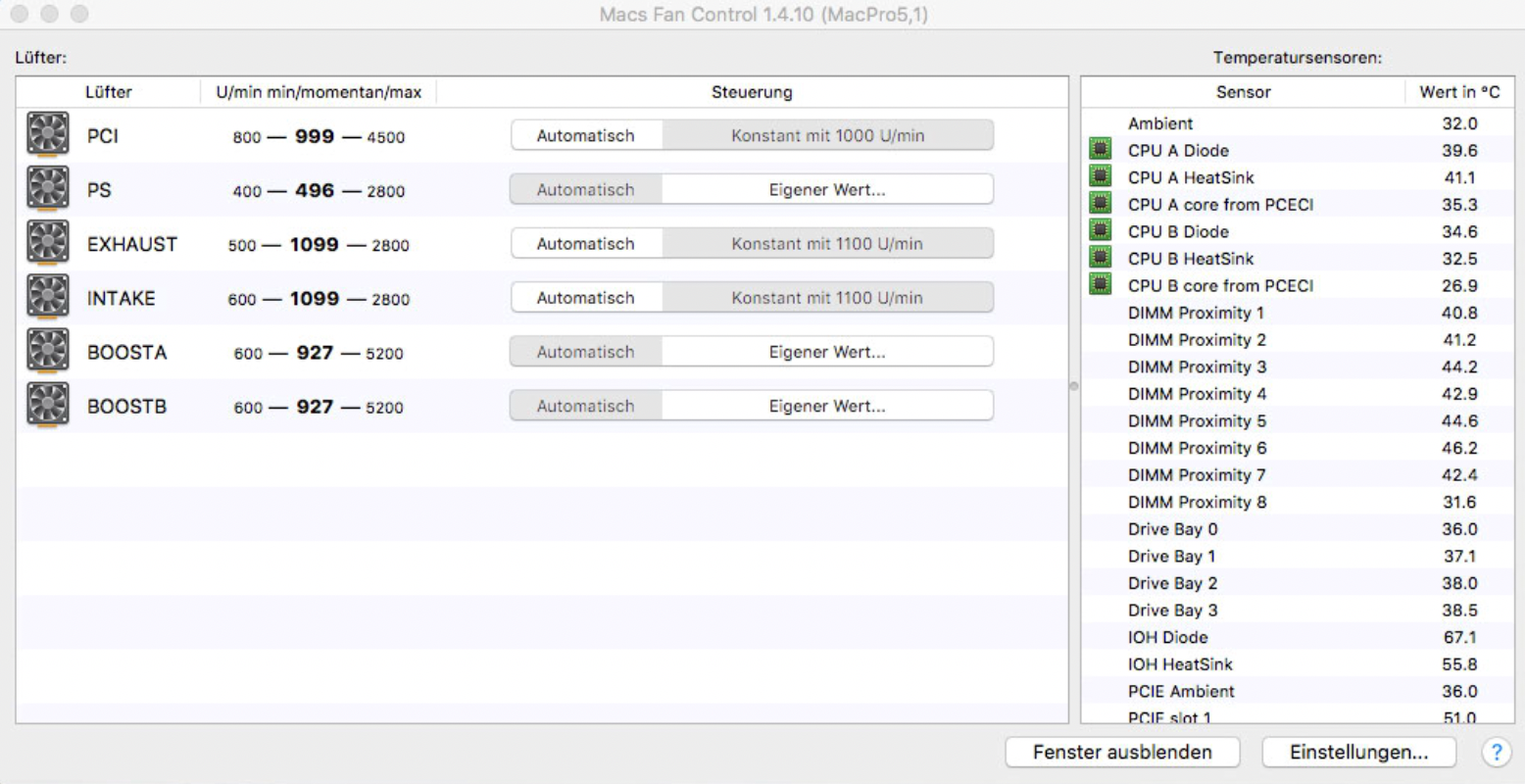Set INTAKE fan to Automatisch
The height and width of the screenshot is (784, 1525).
click(x=586, y=297)
